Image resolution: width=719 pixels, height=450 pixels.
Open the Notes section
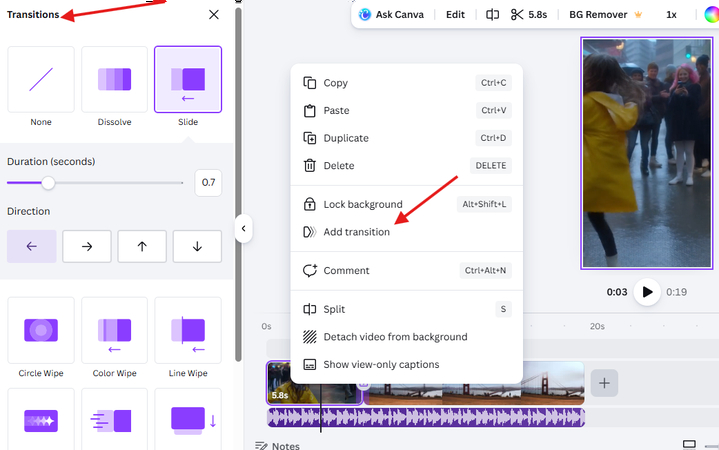[277, 445]
